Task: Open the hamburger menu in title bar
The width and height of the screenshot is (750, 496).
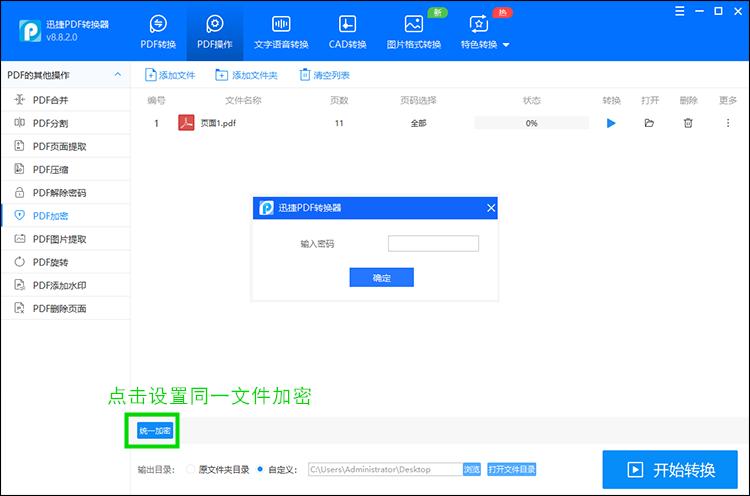Action: pos(679,11)
